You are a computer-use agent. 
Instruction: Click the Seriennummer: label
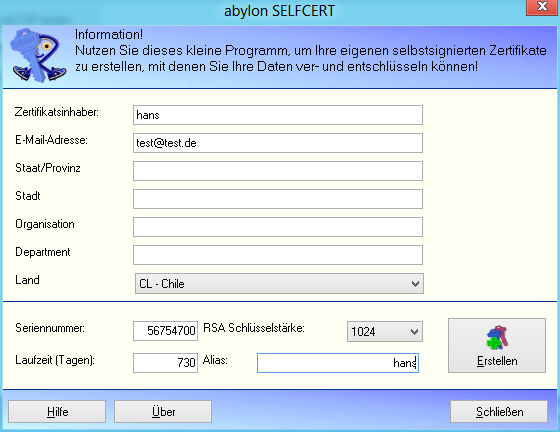pos(50,328)
